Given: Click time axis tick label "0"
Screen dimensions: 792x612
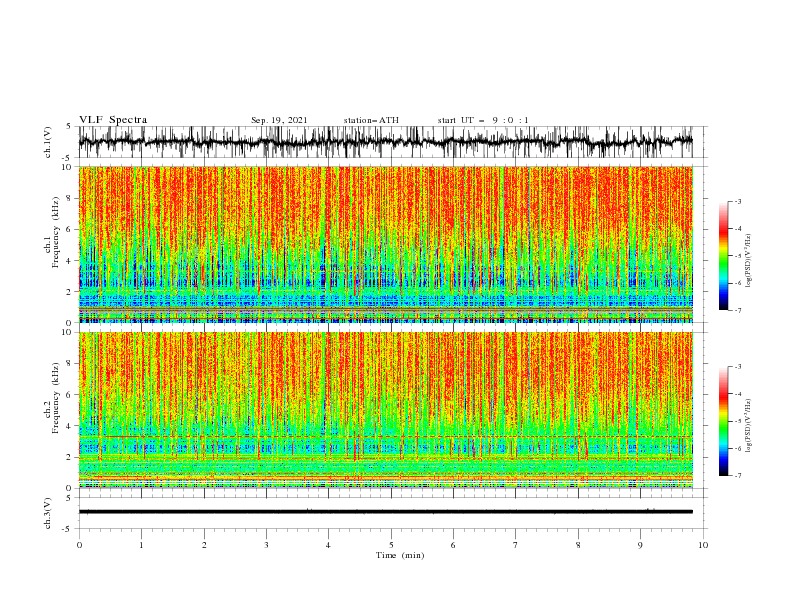Looking at the screenshot, I should click(79, 545).
